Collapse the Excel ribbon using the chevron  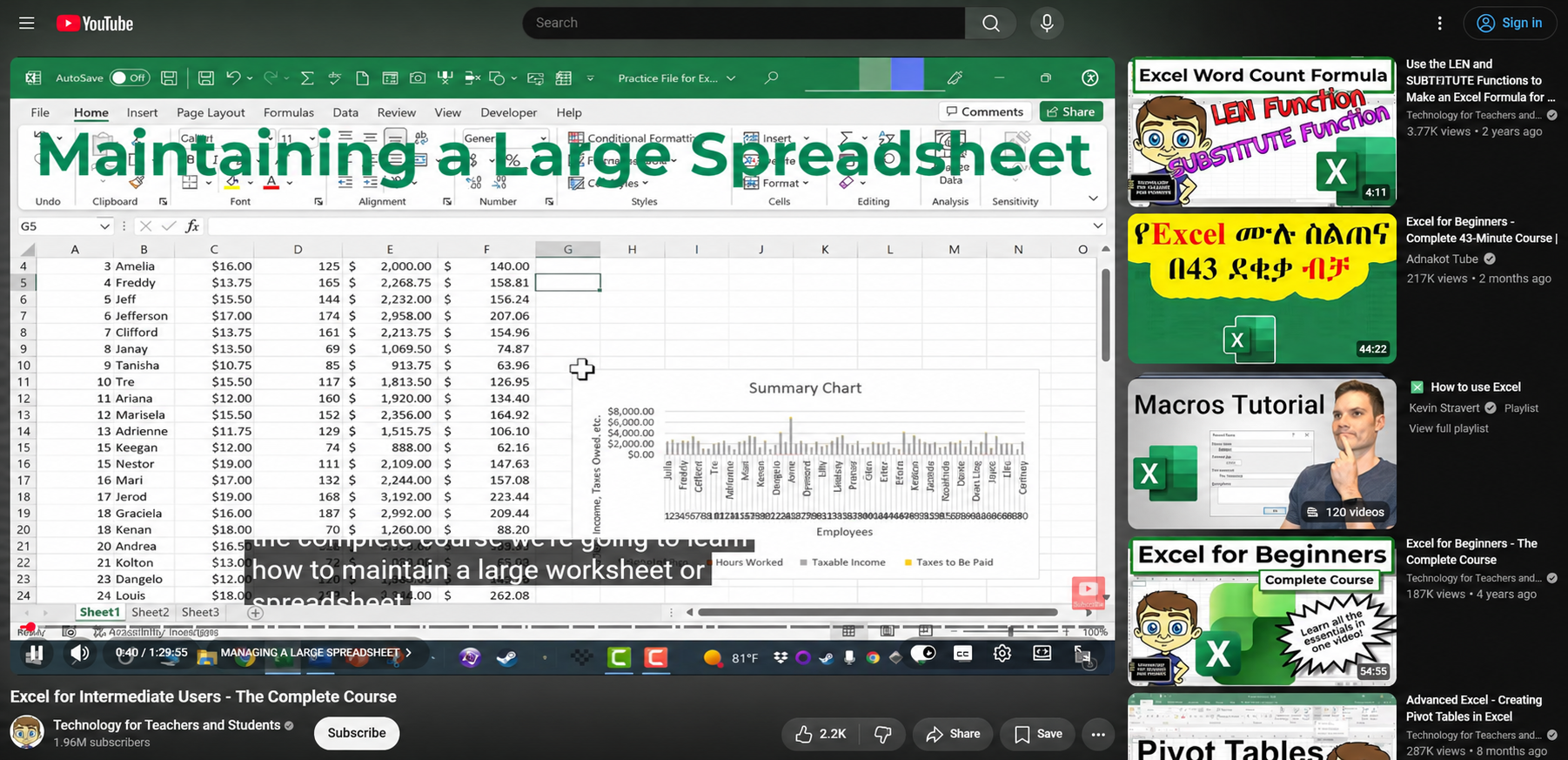[x=1093, y=198]
